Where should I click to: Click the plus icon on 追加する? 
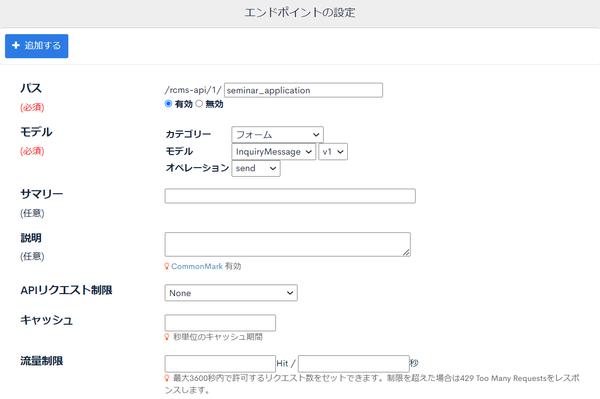[16, 46]
